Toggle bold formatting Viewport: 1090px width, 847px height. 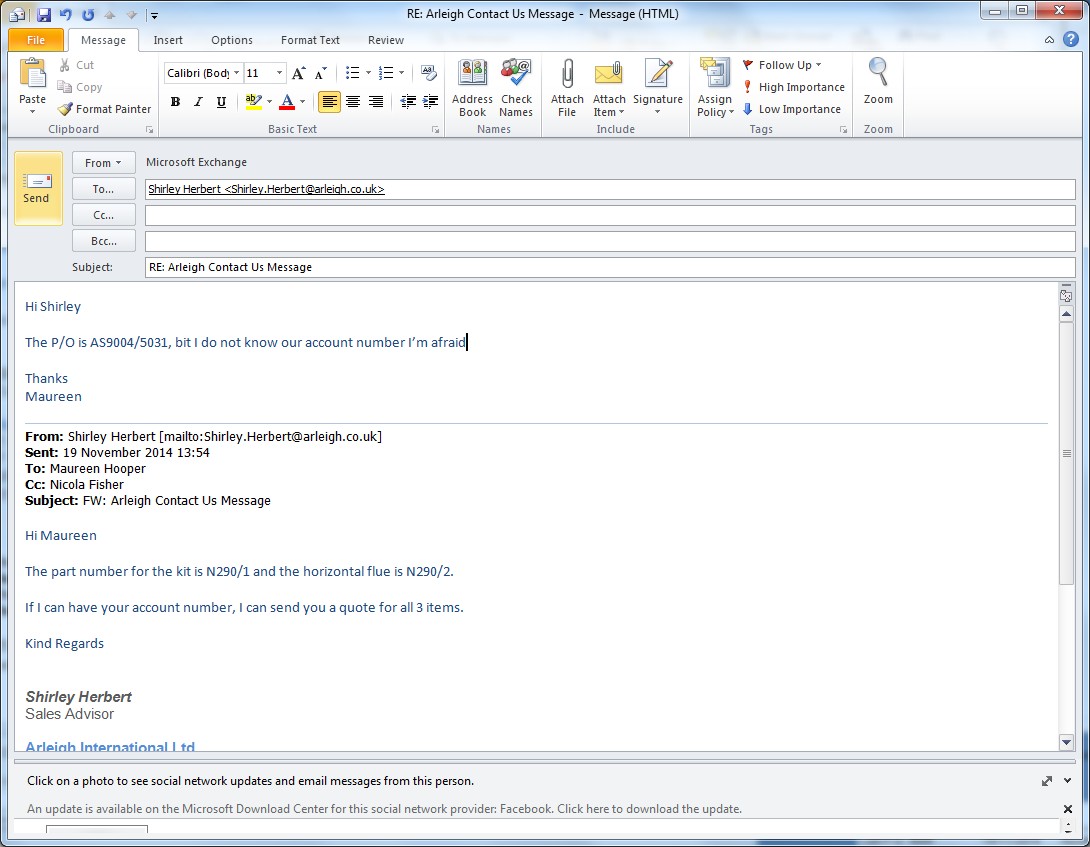coord(176,102)
